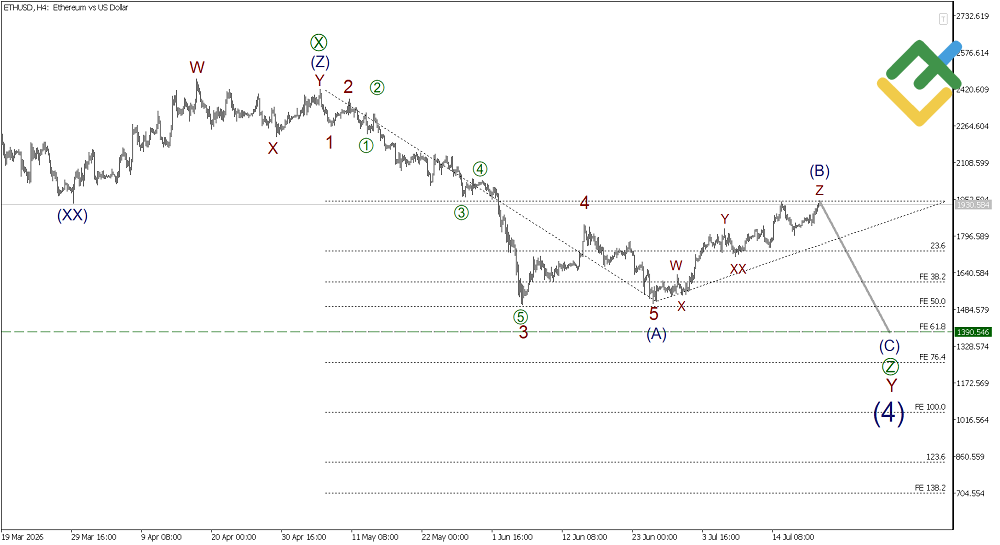Image resolution: width=1000 pixels, height=545 pixels.
Task: Click the gray 1930.584 current price tag
Action: (973, 205)
